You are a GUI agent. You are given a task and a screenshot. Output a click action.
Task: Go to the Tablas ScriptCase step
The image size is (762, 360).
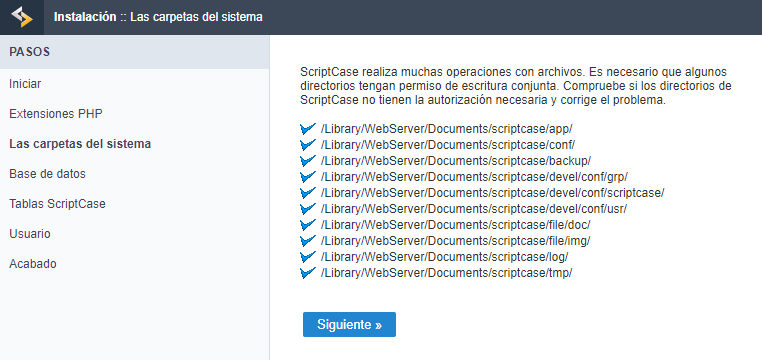57,204
